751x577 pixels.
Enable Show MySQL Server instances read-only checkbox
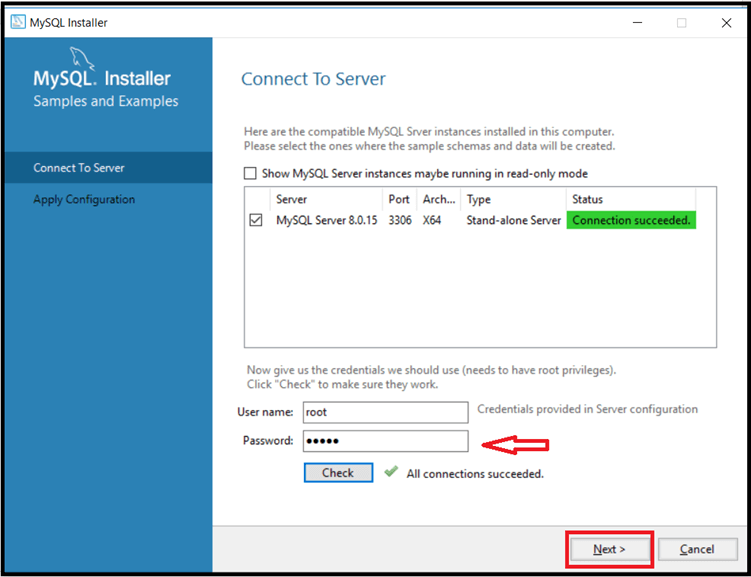[x=250, y=173]
